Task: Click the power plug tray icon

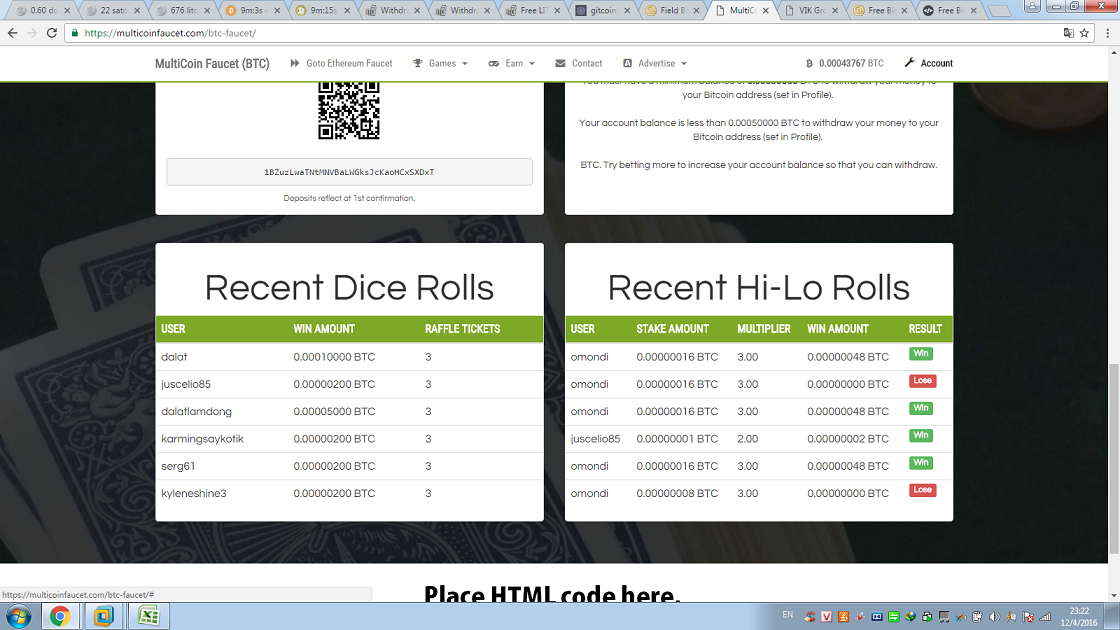Action: 978,616
